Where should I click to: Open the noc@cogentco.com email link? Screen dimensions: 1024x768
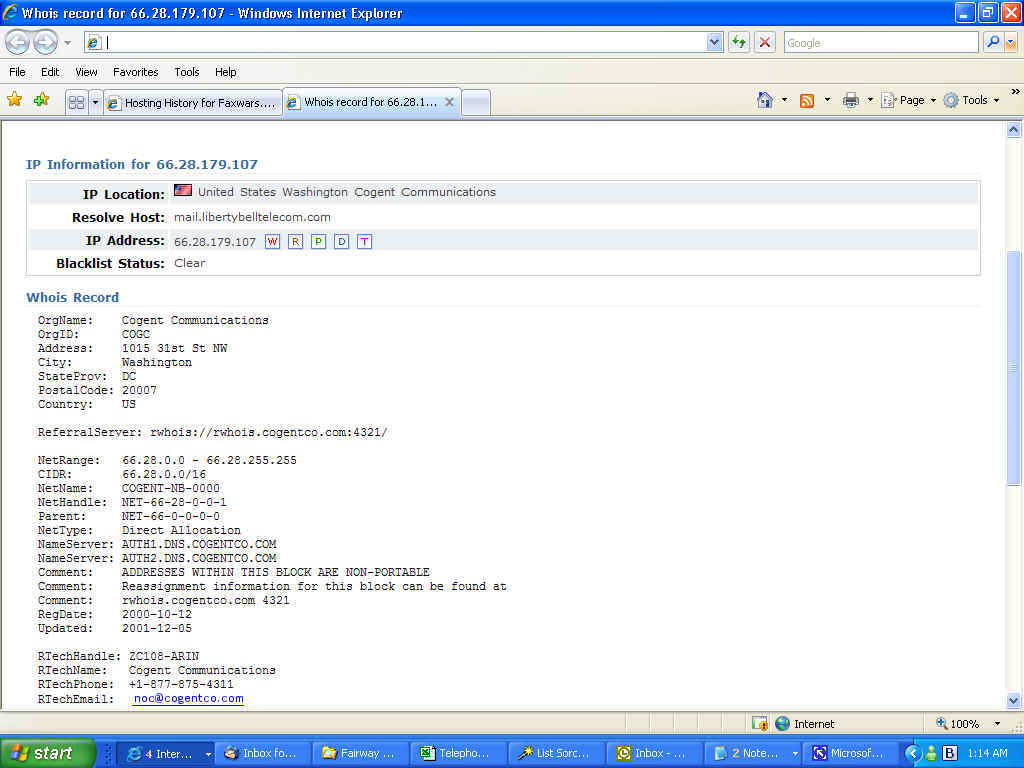click(189, 699)
